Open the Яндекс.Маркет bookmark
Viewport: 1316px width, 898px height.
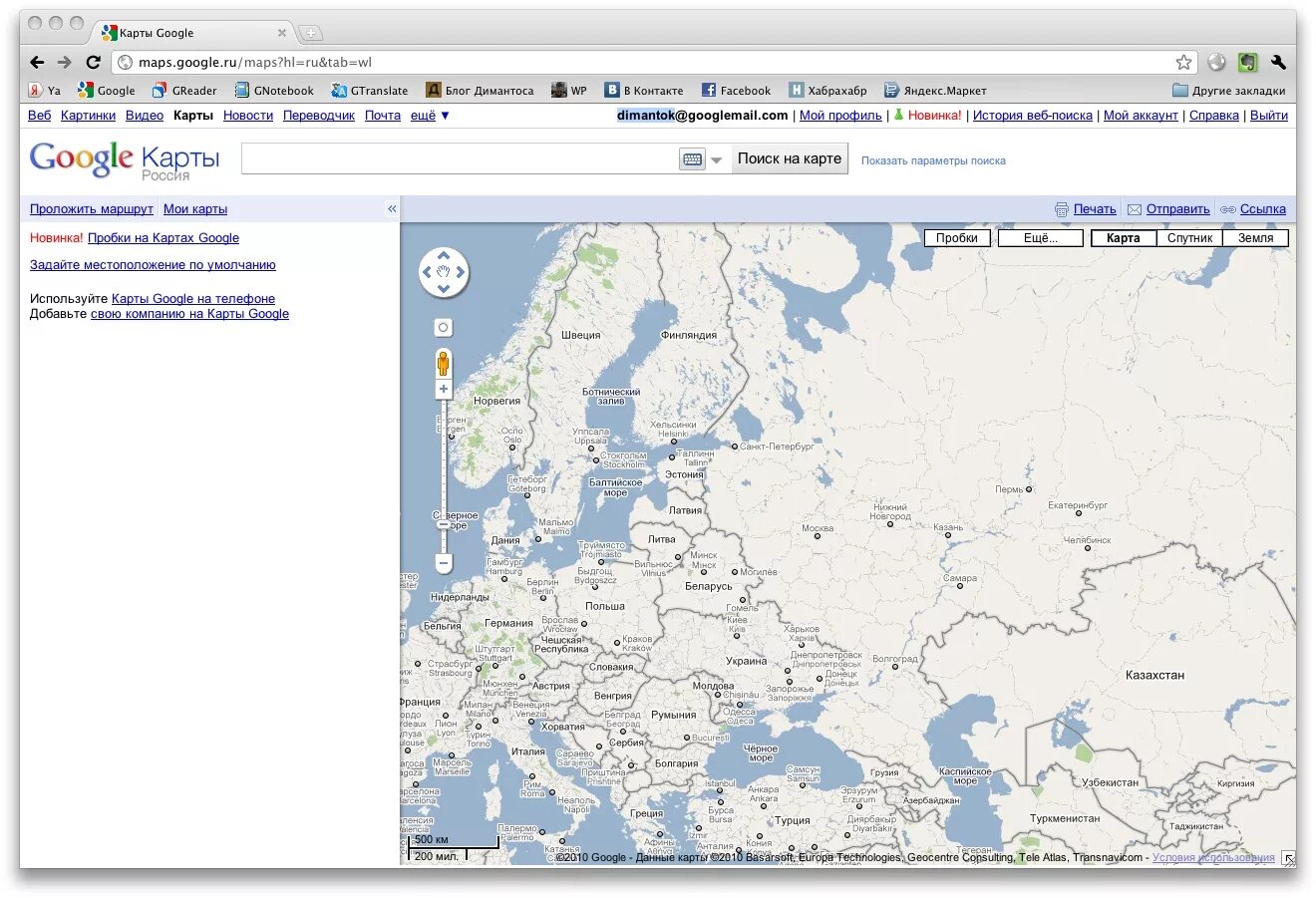click(935, 90)
